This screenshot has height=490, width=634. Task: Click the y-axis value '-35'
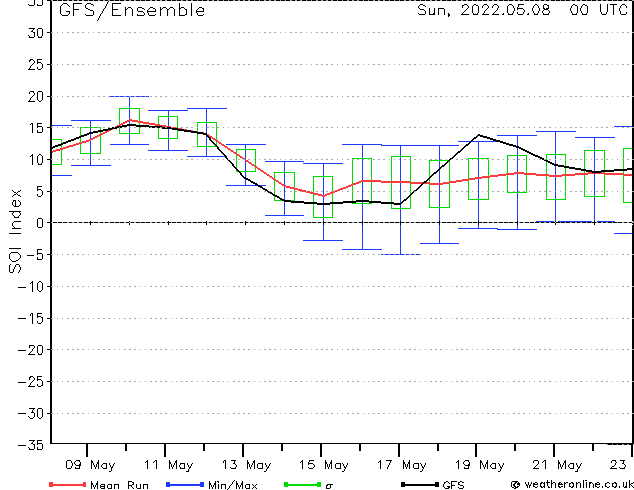pos(31,445)
